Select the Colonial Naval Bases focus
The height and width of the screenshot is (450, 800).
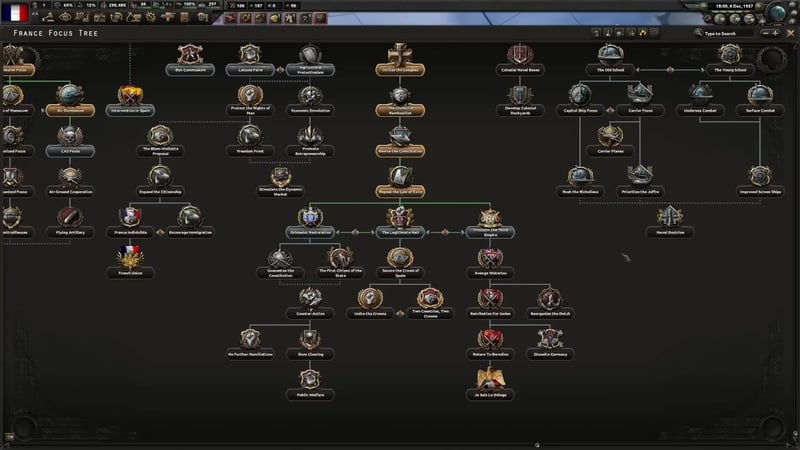pyautogui.click(x=520, y=60)
